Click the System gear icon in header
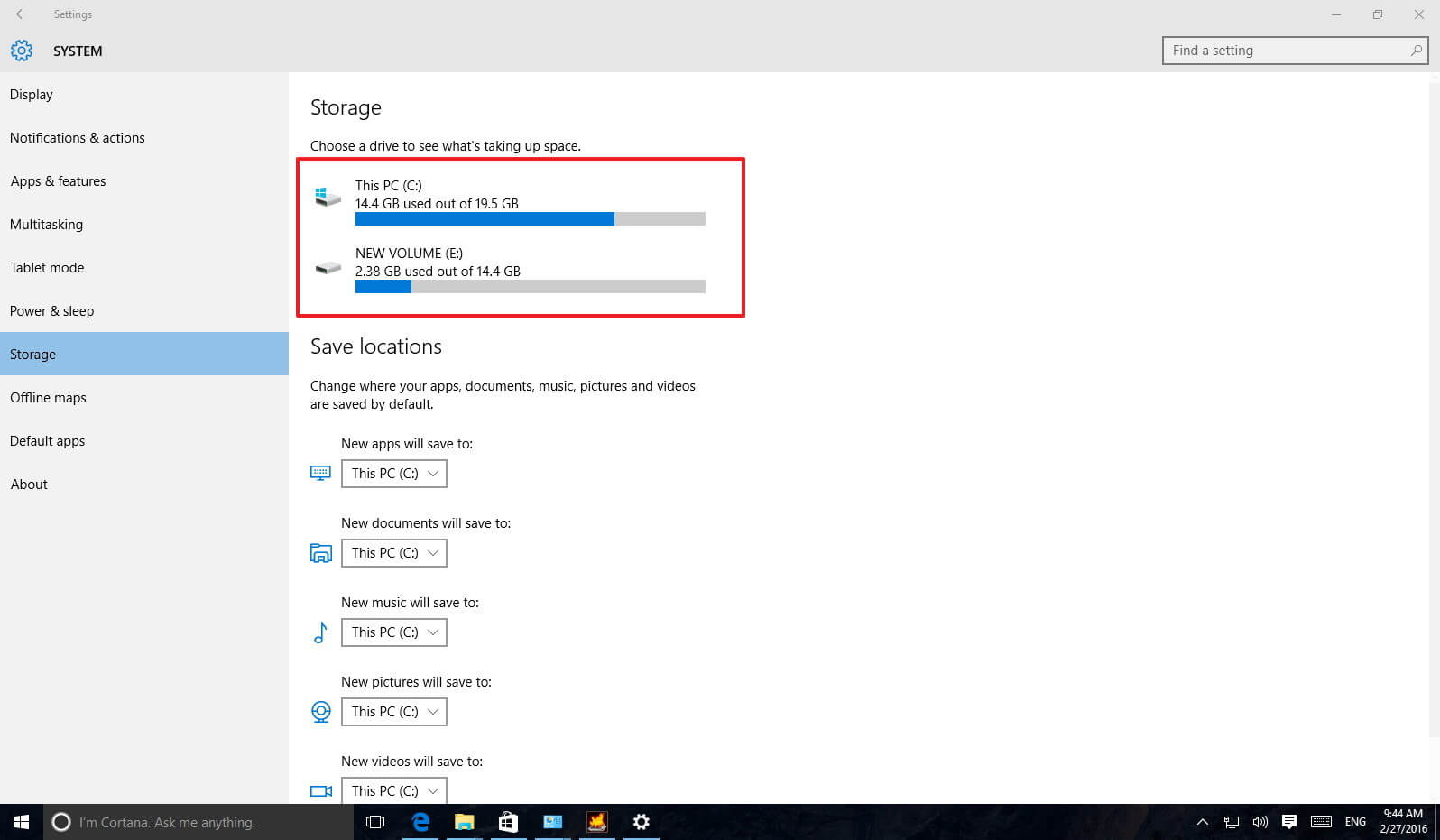This screenshot has width=1440, height=840. pos(22,51)
